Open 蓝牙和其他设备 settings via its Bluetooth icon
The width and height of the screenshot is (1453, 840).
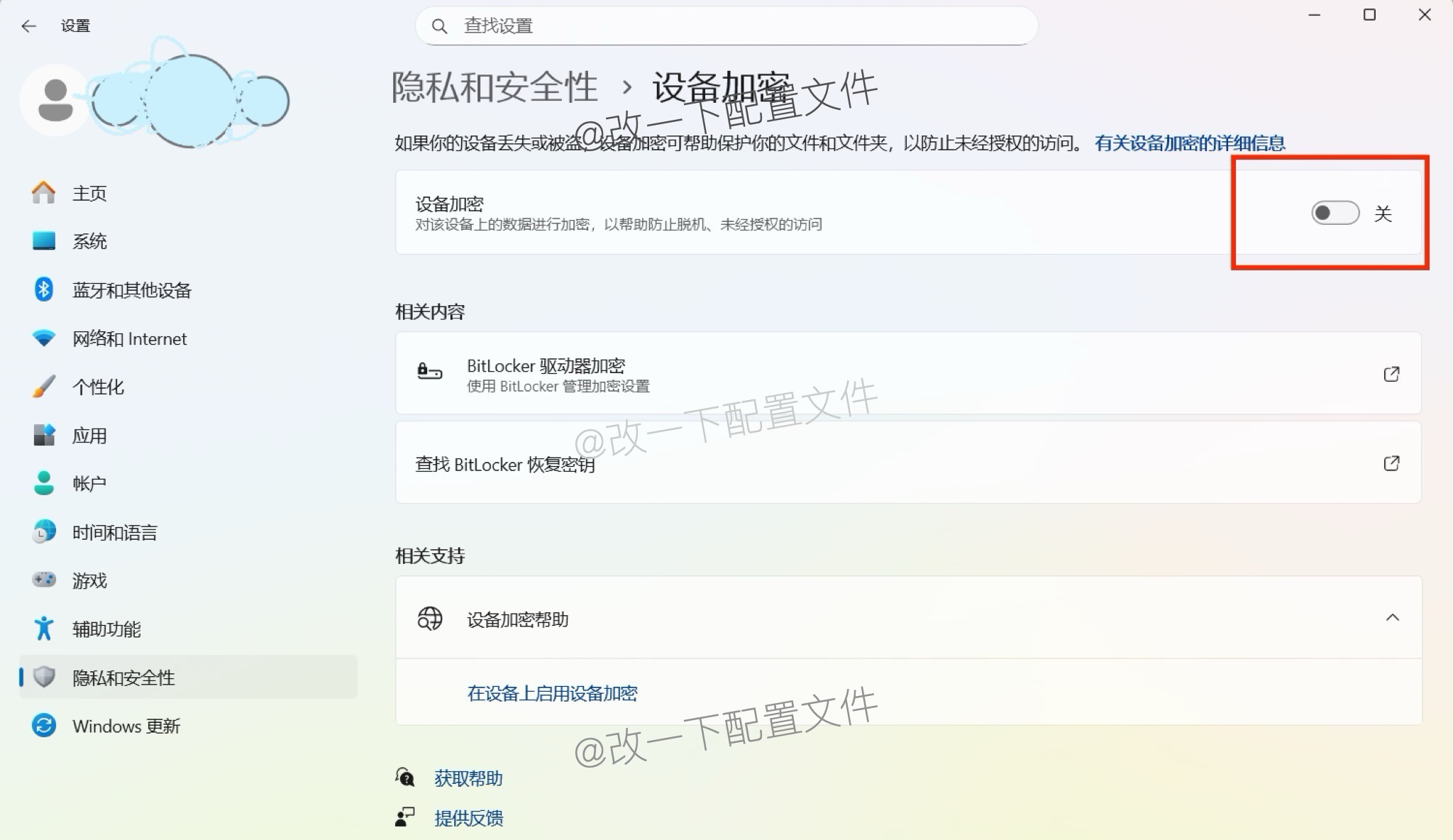pyautogui.click(x=44, y=289)
